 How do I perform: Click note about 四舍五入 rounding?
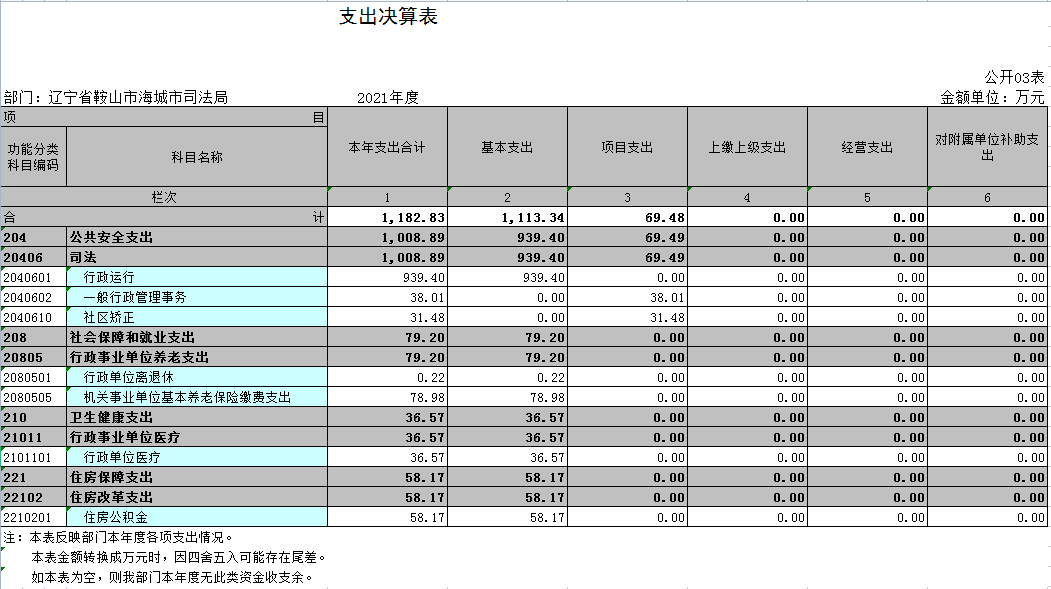pyautogui.click(x=179, y=558)
